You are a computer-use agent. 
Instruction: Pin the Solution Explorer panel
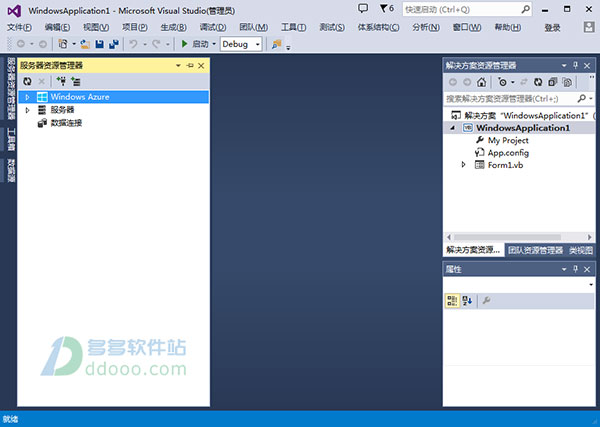coord(576,65)
